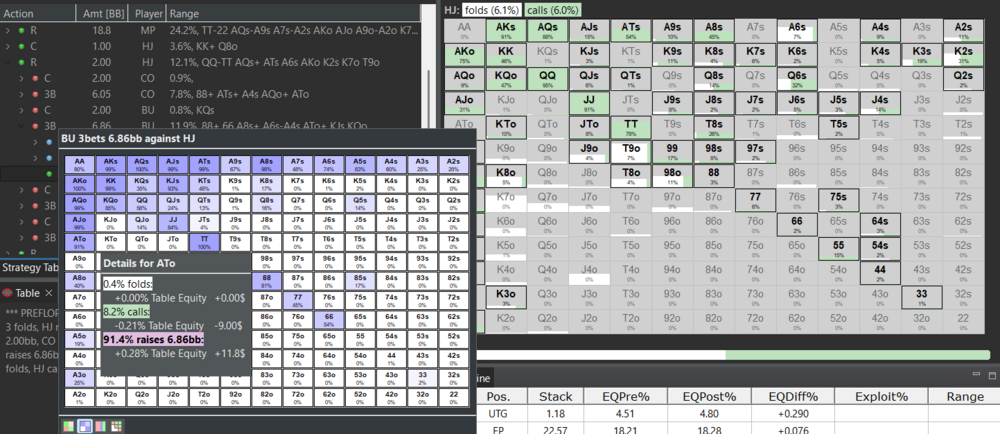Screen dimensions: 1000x434
Task: Select the 66 cell in BU 3bet grid
Action: pyautogui.click(x=329, y=318)
